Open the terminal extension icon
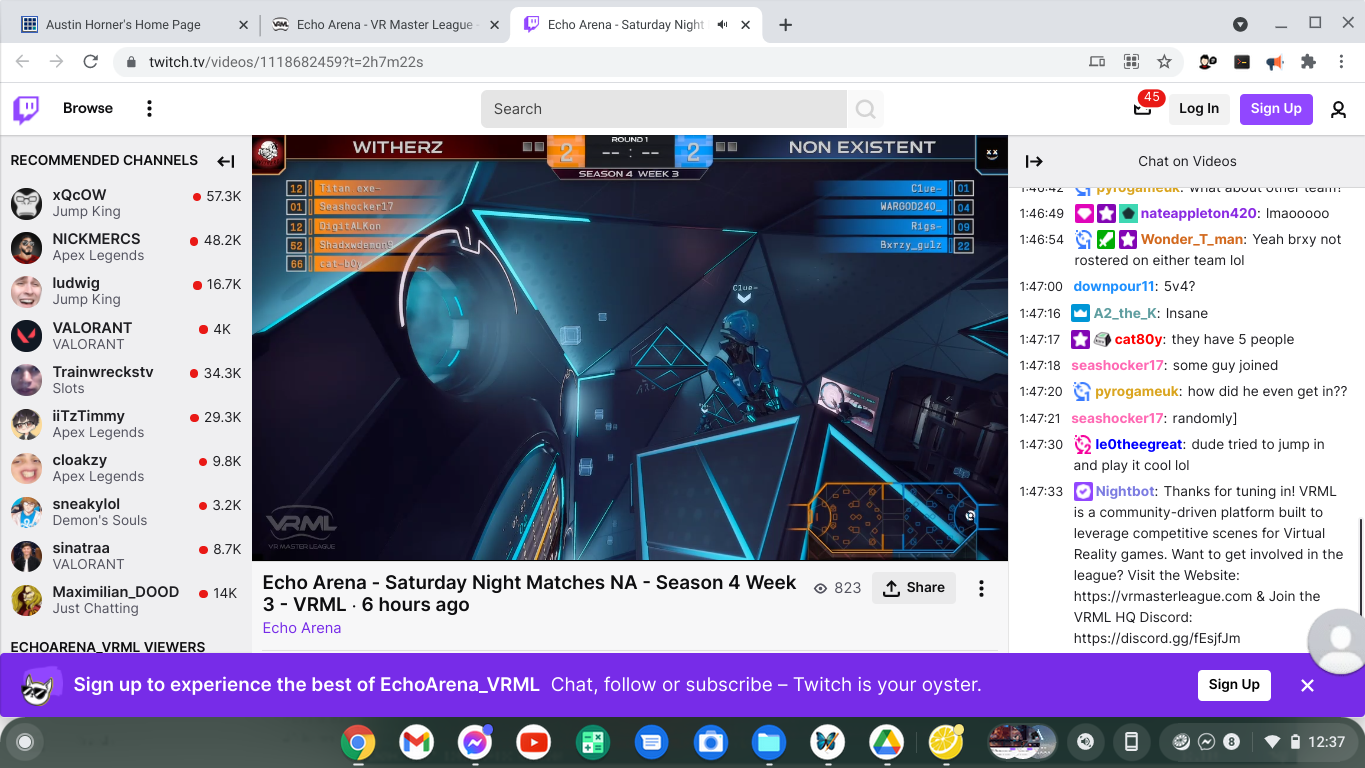Image resolution: width=1365 pixels, height=768 pixels. [1241, 62]
